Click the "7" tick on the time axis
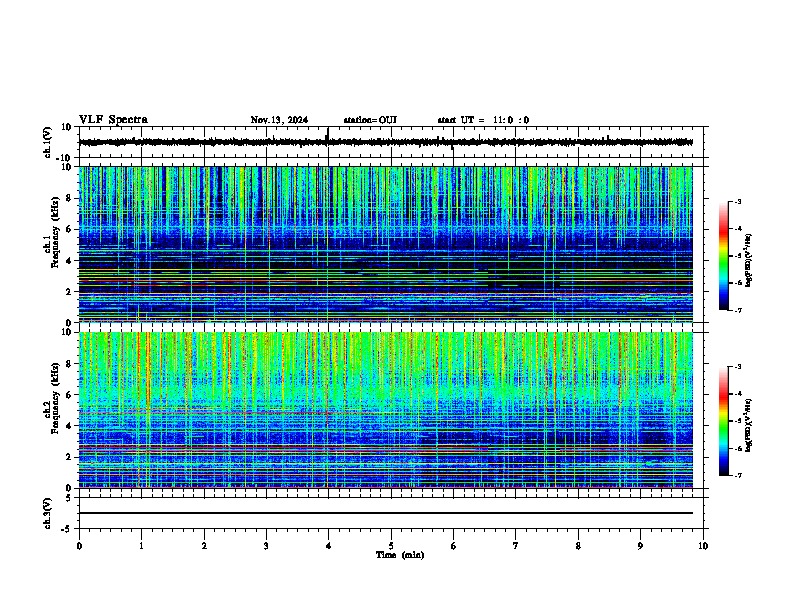Viewport: 792px width, 612px height. pos(516,546)
